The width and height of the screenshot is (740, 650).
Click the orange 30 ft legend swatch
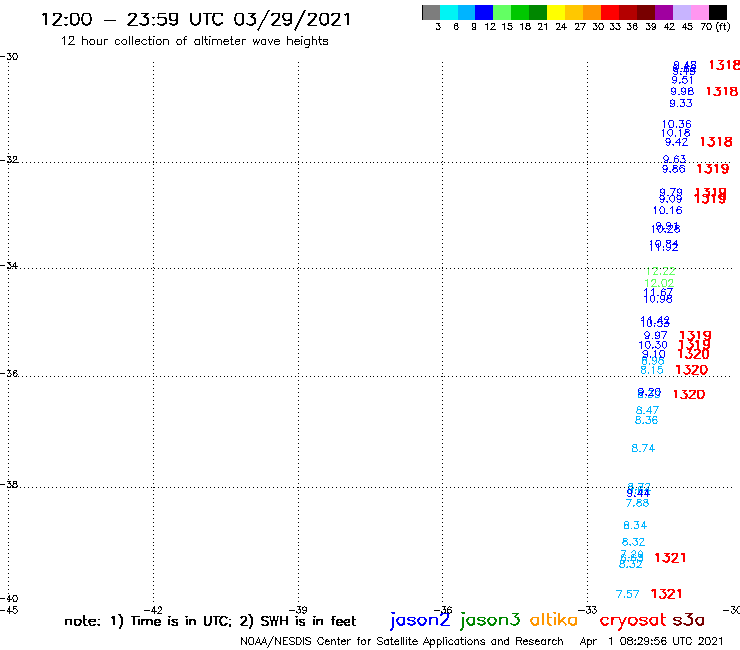coord(592,12)
